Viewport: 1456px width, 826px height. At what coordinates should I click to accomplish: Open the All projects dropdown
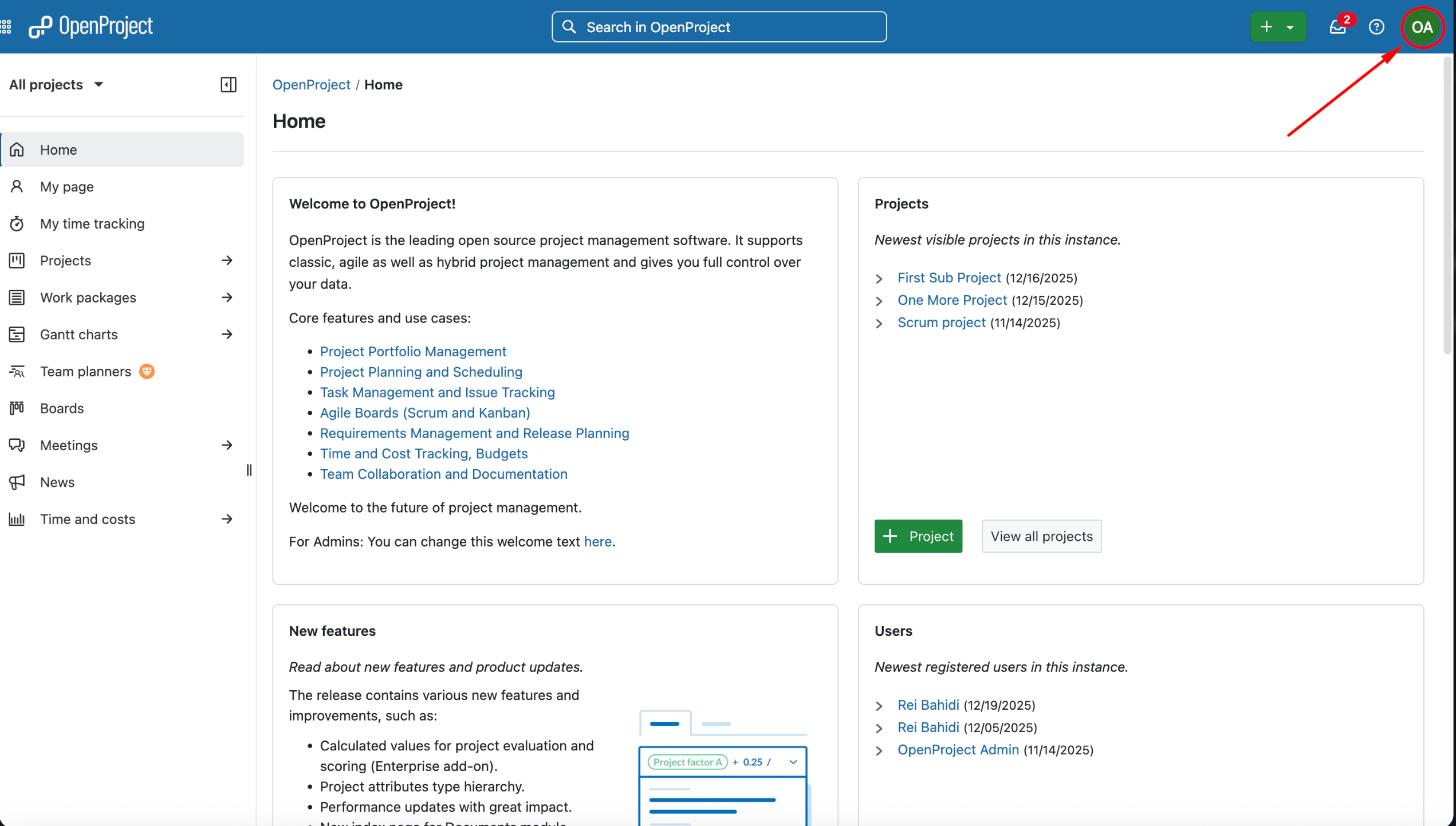[x=56, y=85]
